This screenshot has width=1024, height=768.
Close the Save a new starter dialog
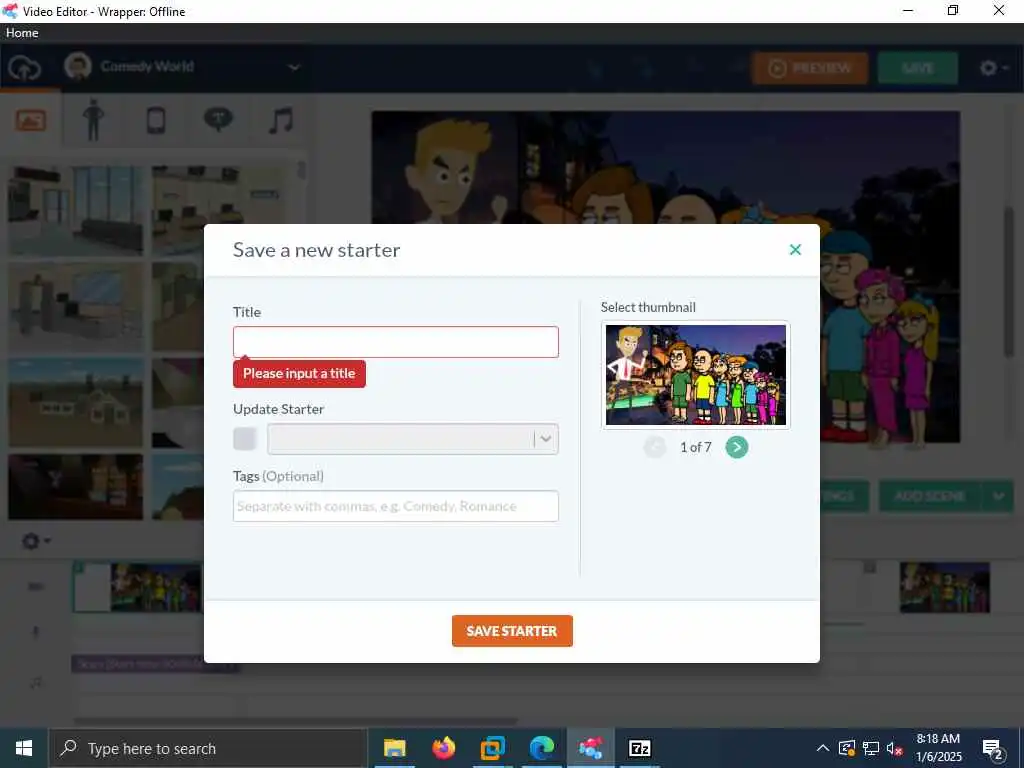(x=795, y=249)
